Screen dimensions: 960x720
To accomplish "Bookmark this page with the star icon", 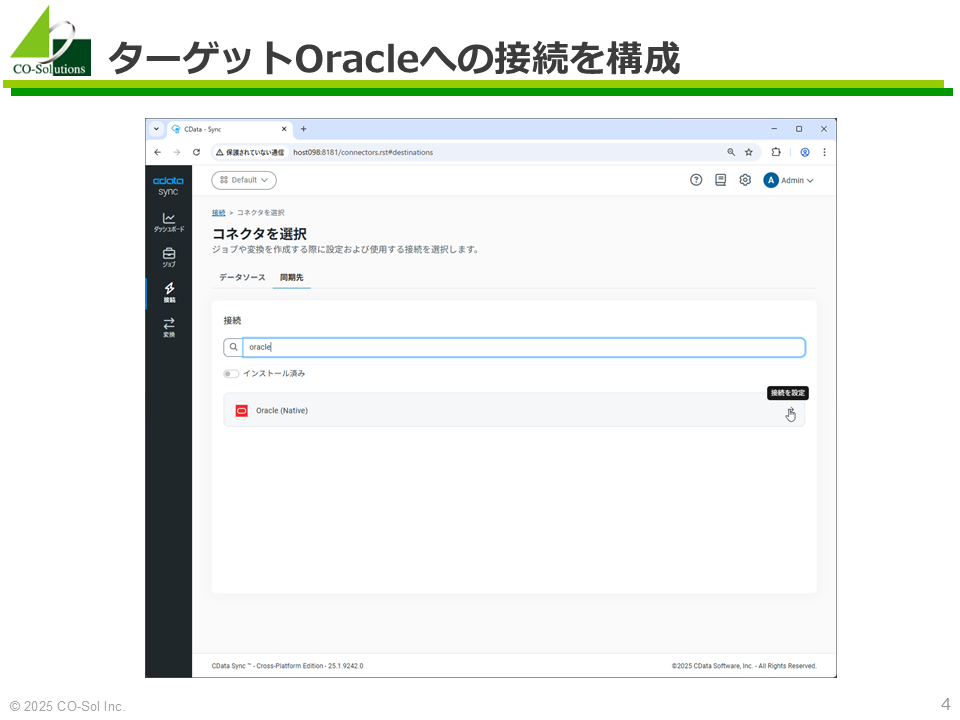I will pyautogui.click(x=749, y=152).
